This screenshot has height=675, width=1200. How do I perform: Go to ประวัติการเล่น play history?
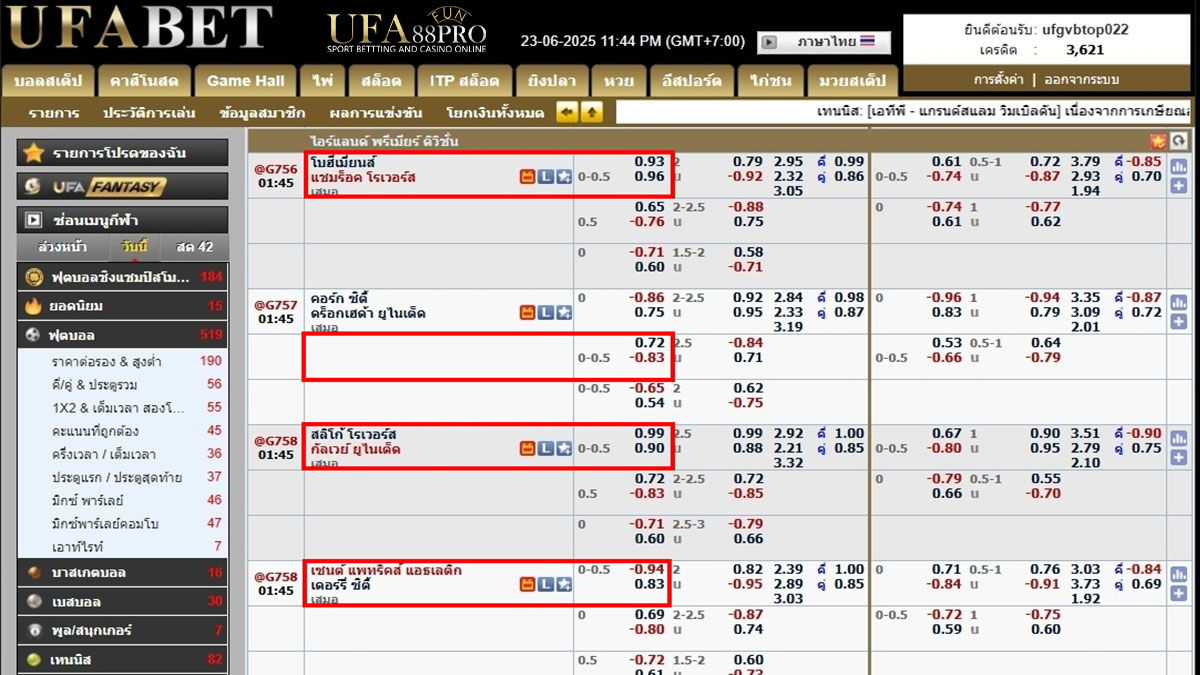click(x=149, y=113)
